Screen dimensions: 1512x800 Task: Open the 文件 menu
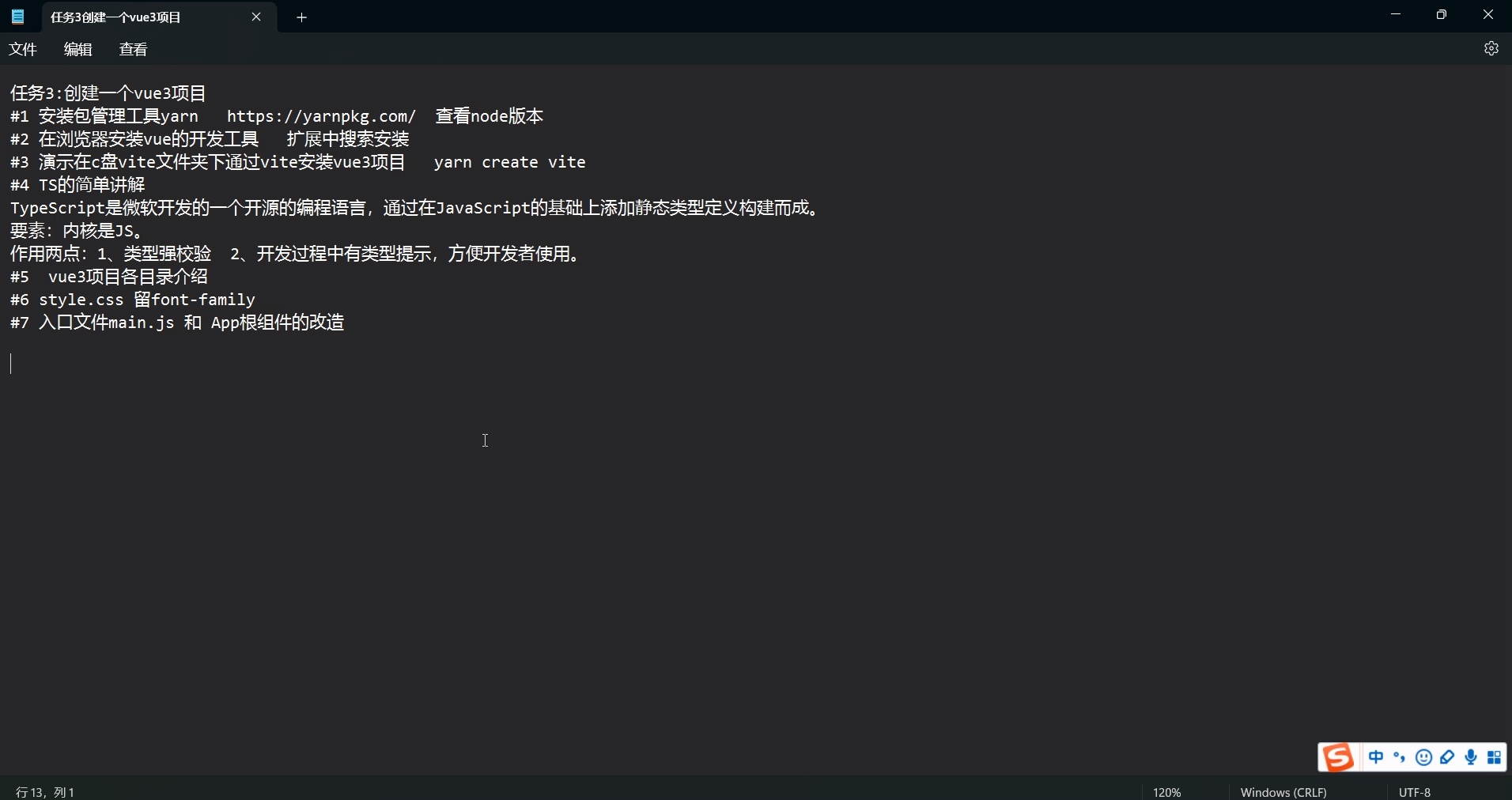point(22,48)
